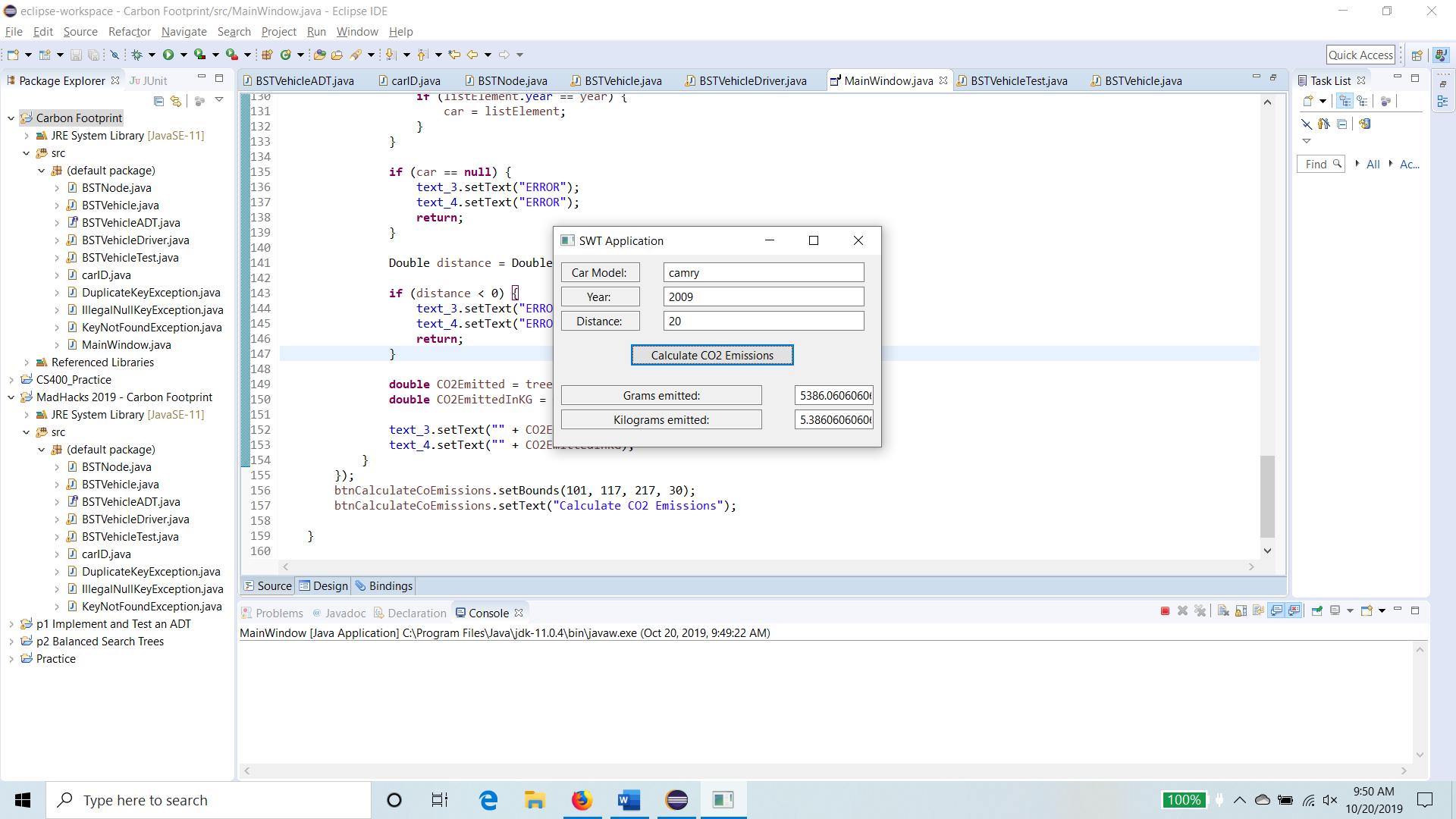The height and width of the screenshot is (819, 1456).
Task: Click the Distance input field
Action: pyautogui.click(x=763, y=322)
